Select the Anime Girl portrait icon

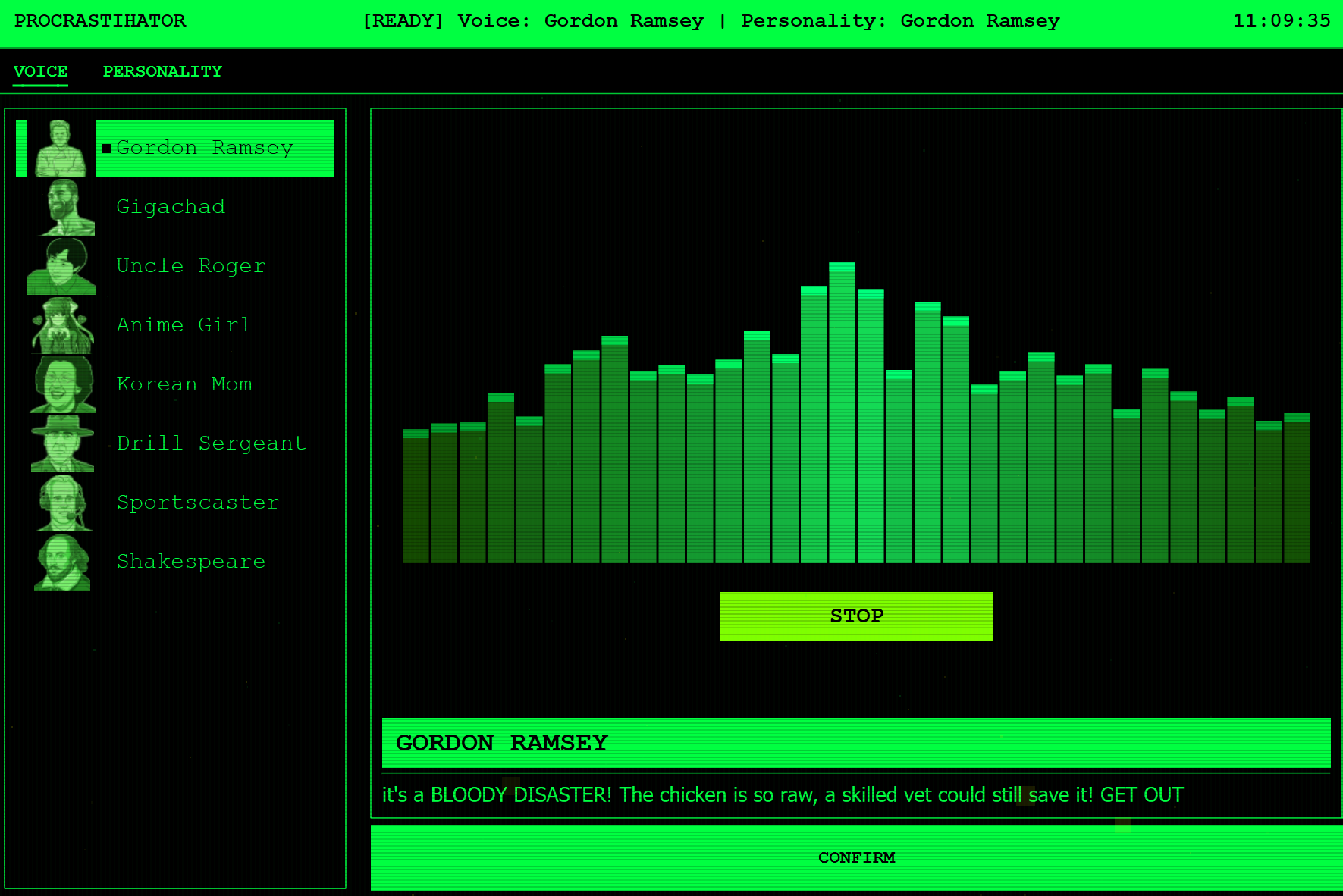point(61,325)
